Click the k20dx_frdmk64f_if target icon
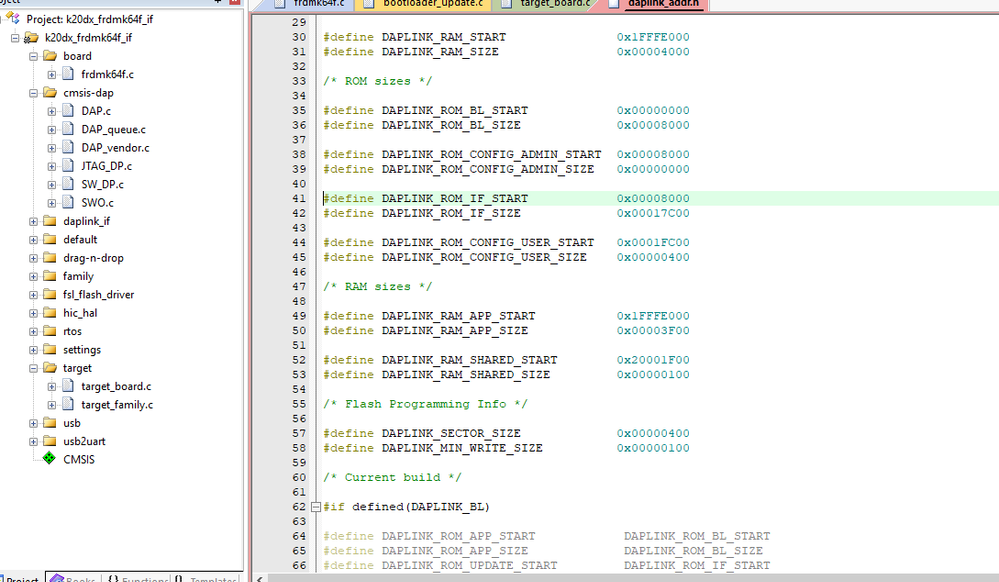The image size is (999, 582). (31, 38)
